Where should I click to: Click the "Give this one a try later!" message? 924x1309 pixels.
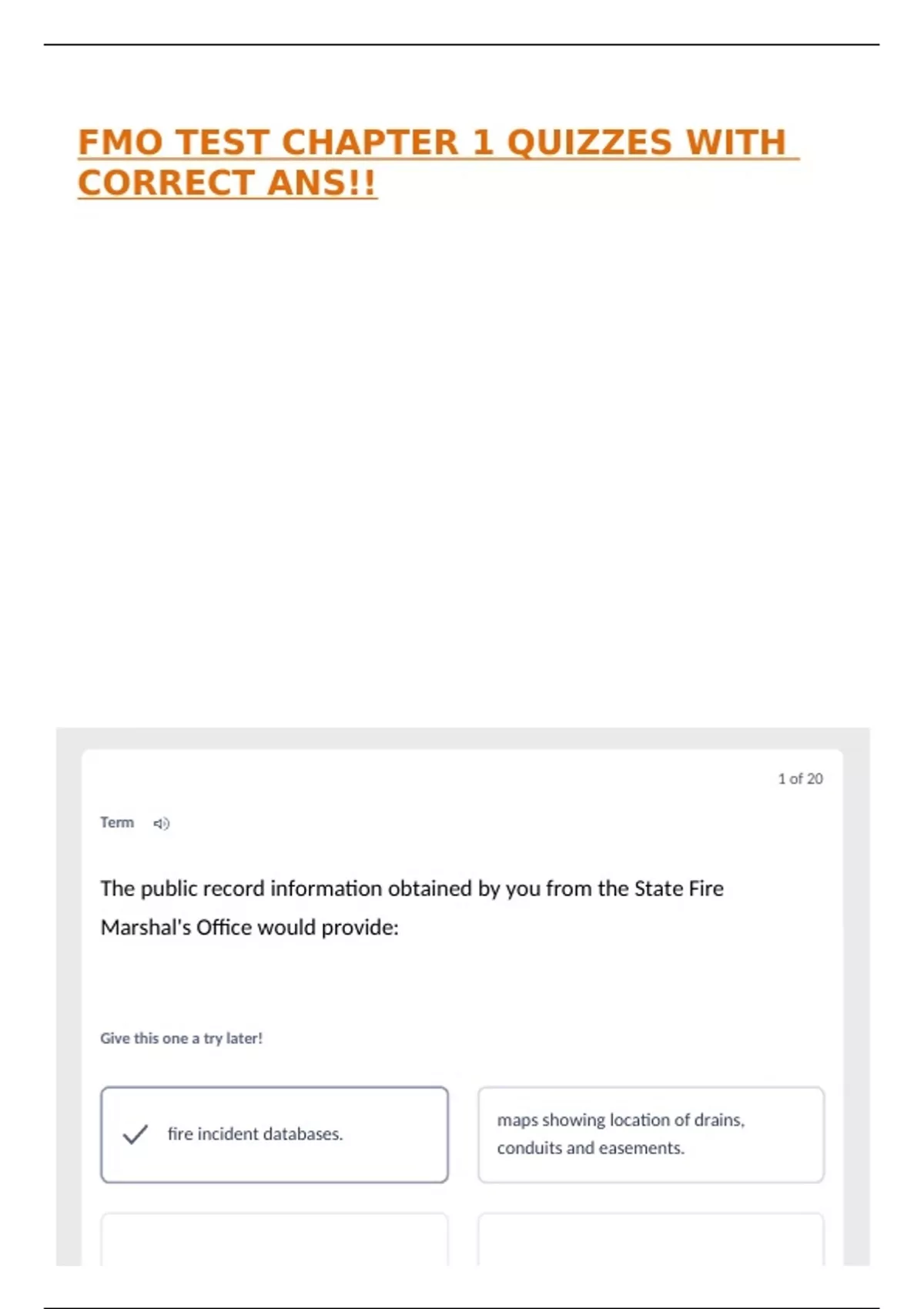pos(181,1038)
